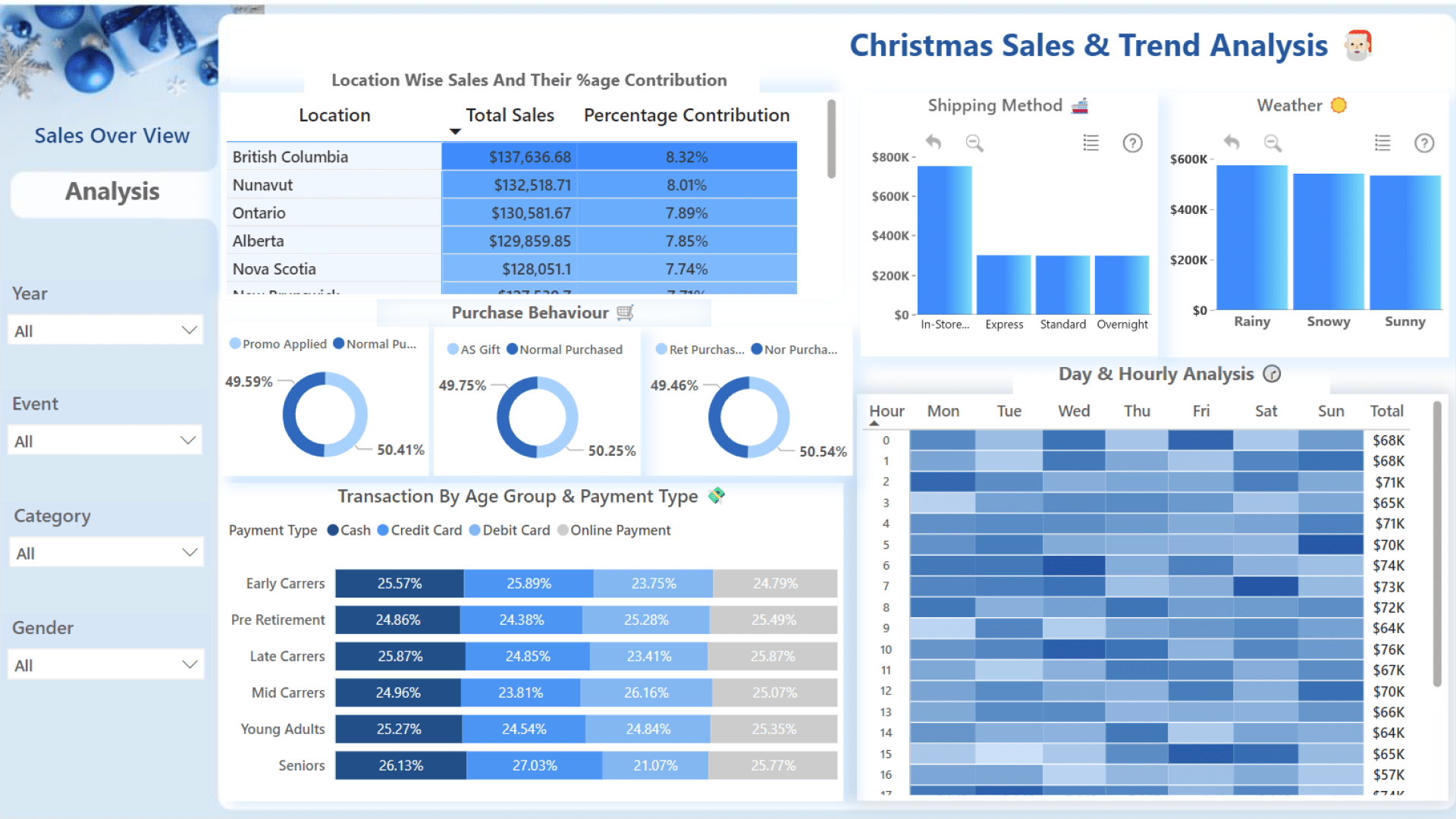This screenshot has width=1456, height=819.
Task: Select the Analysis page tab
Action: (112, 192)
